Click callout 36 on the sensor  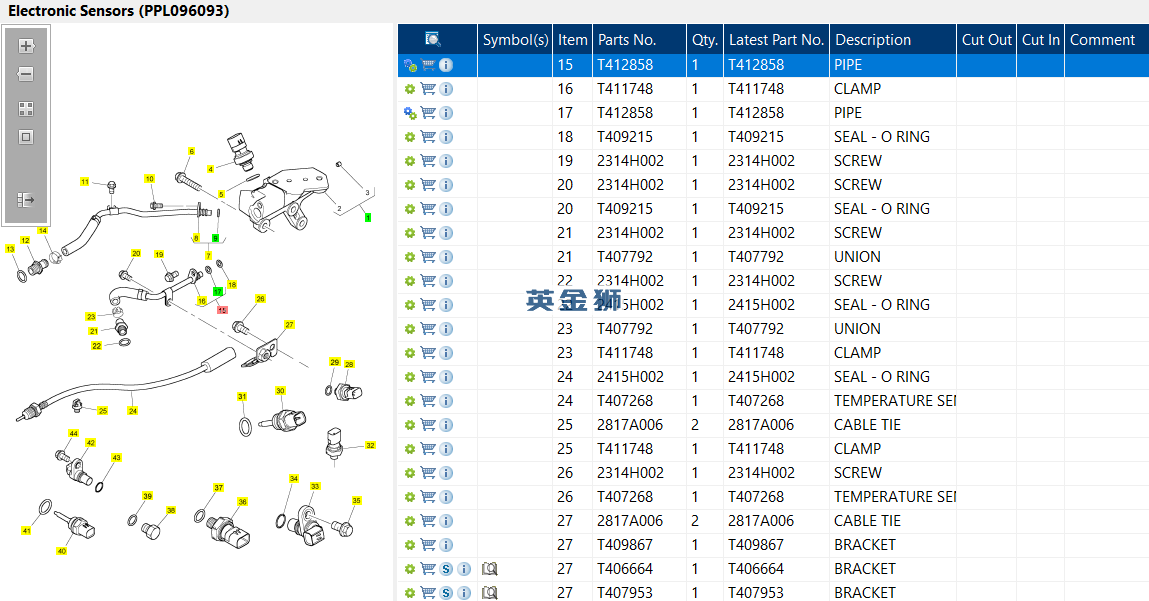pos(243,502)
